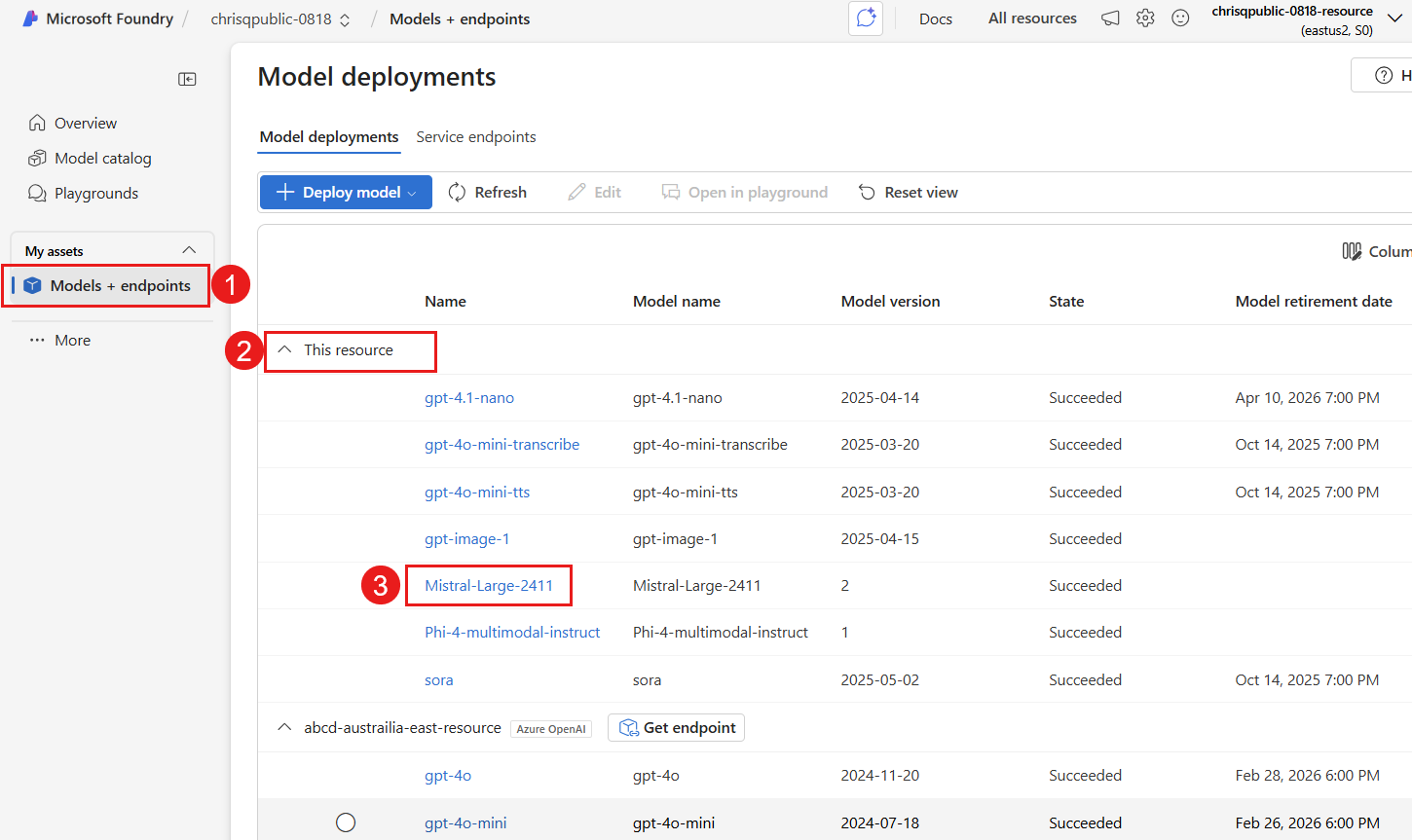Screen dimensions: 1412x840
Task: Click the Playgrounds chat icon
Action: [37, 193]
